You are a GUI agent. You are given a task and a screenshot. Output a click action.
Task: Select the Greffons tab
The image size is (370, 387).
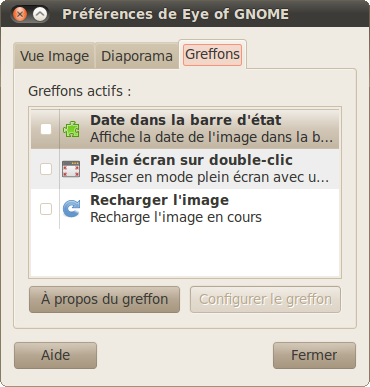click(x=212, y=54)
